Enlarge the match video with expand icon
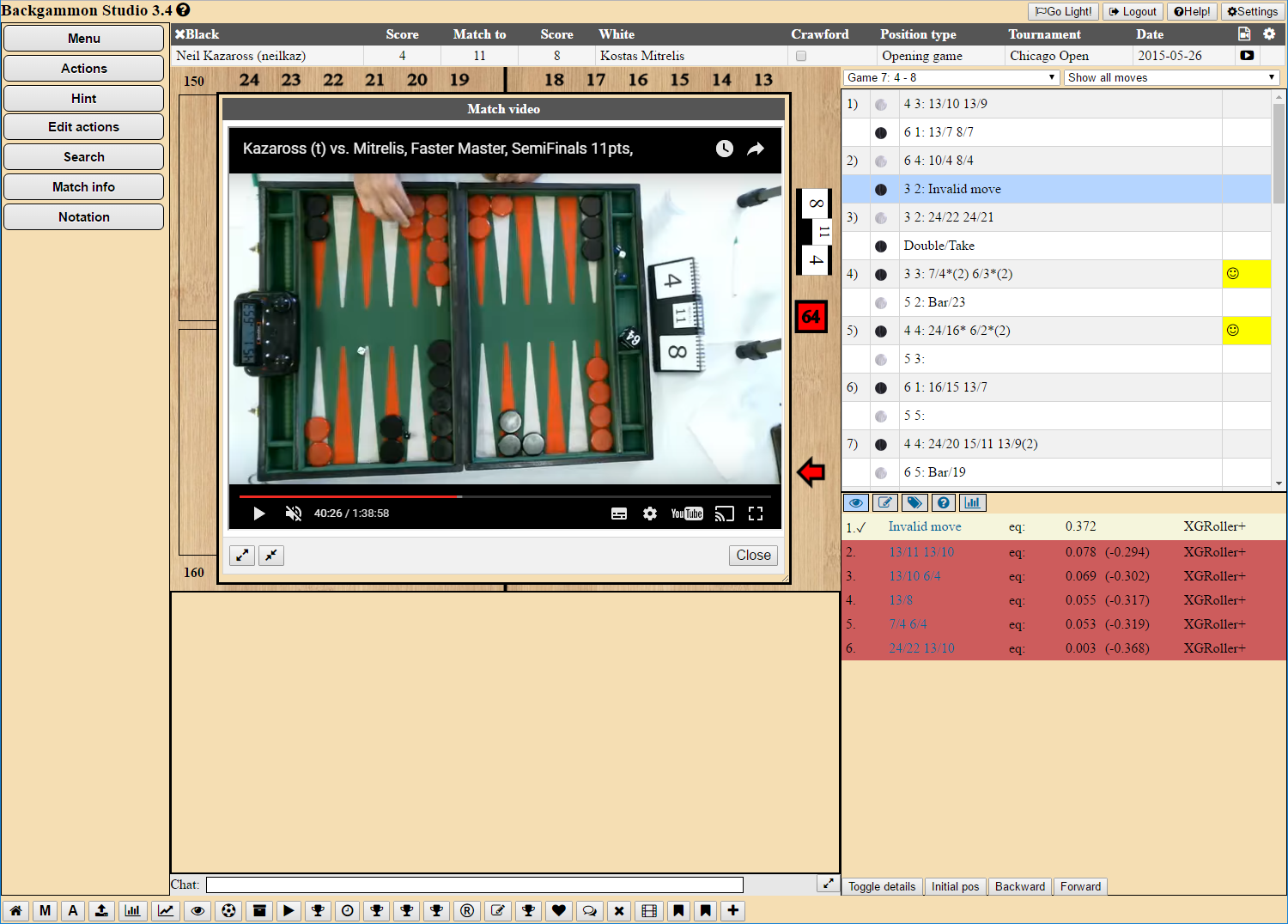 click(x=243, y=556)
